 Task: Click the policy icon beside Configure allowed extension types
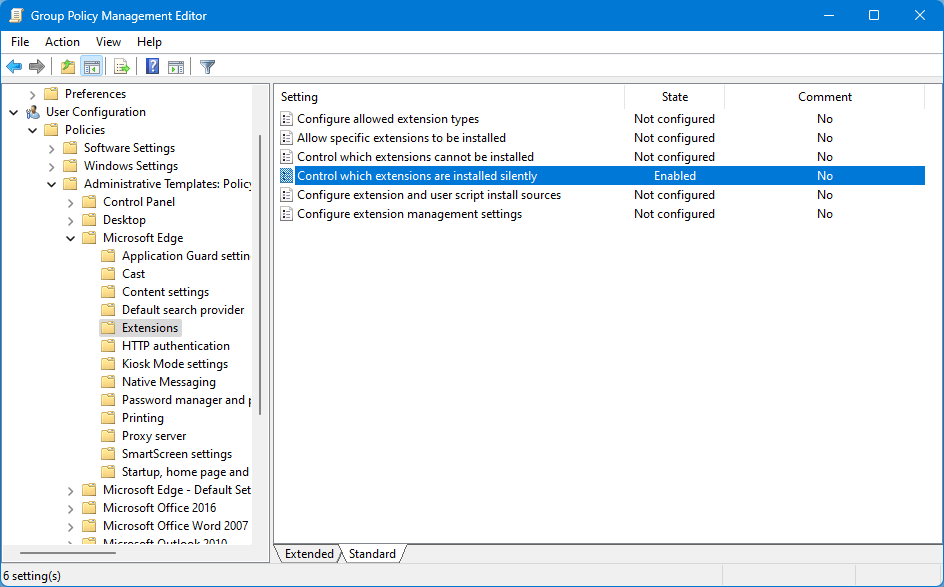(287, 119)
